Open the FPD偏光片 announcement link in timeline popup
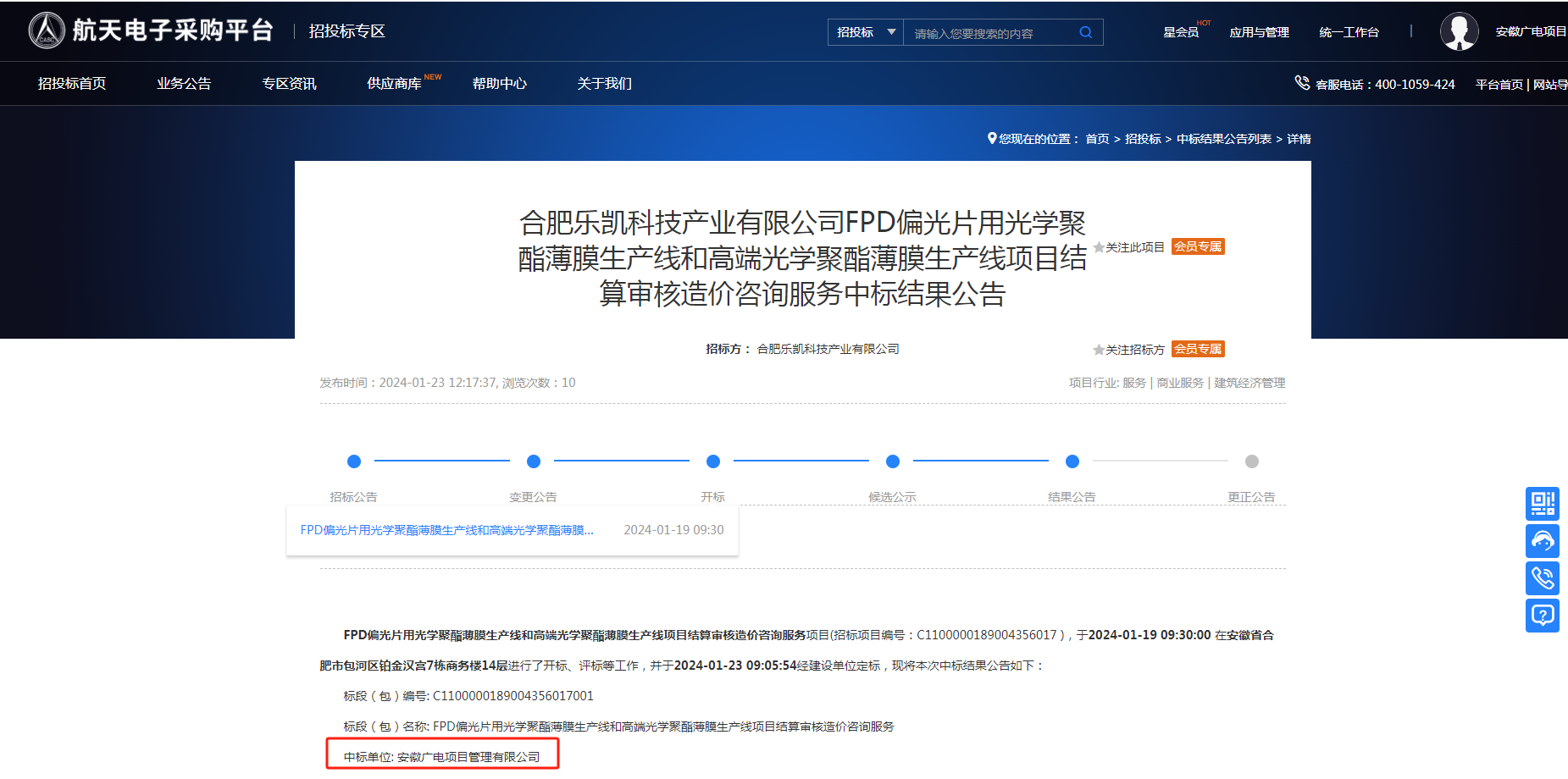1568x779 pixels. (x=446, y=530)
